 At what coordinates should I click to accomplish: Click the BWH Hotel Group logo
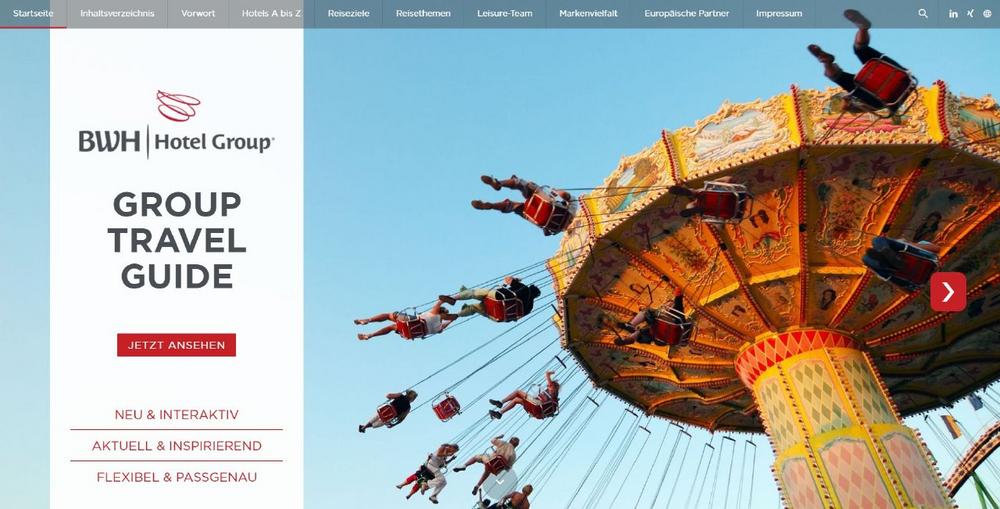point(177,124)
